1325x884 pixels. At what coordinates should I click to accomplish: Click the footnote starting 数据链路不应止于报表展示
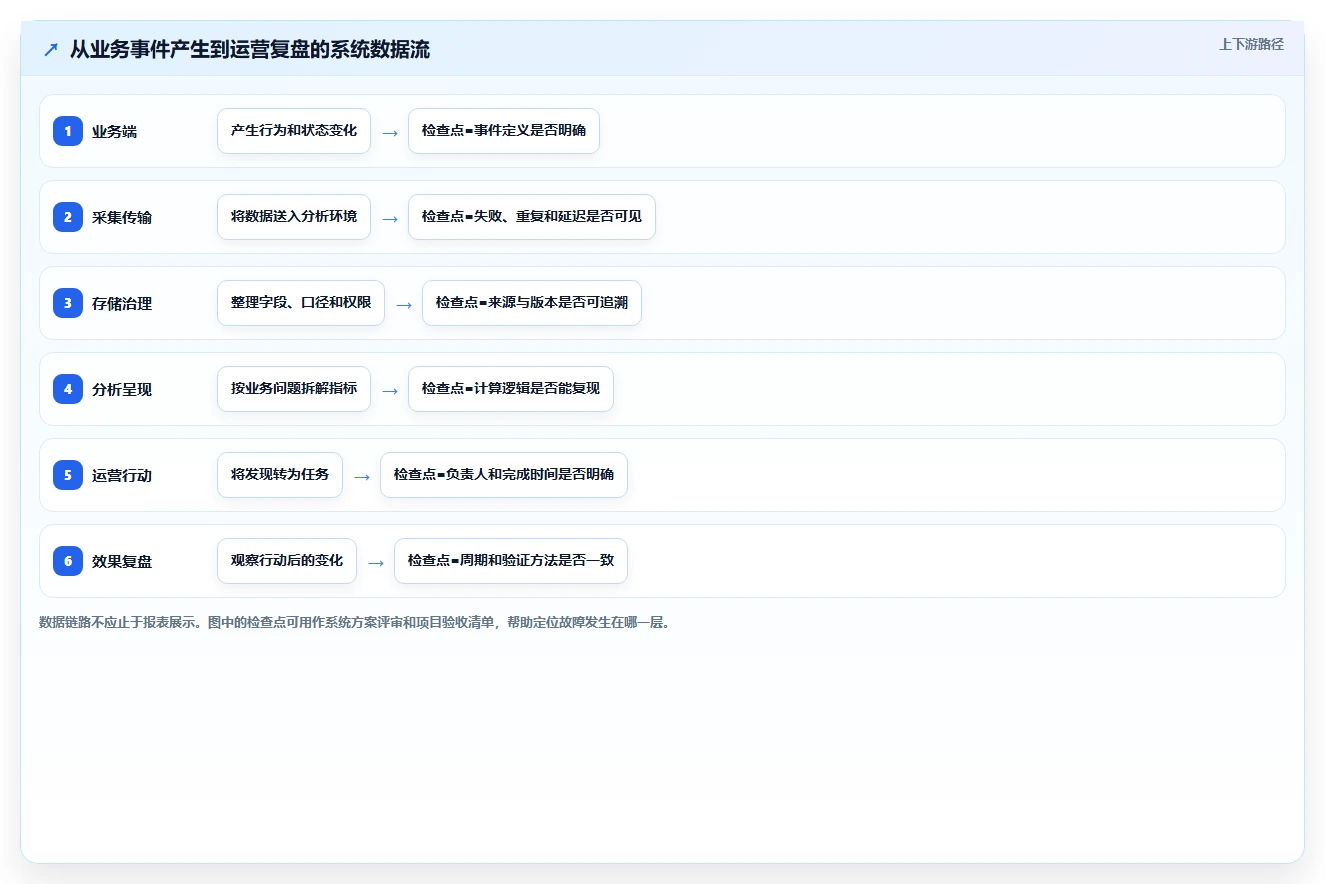click(x=354, y=622)
